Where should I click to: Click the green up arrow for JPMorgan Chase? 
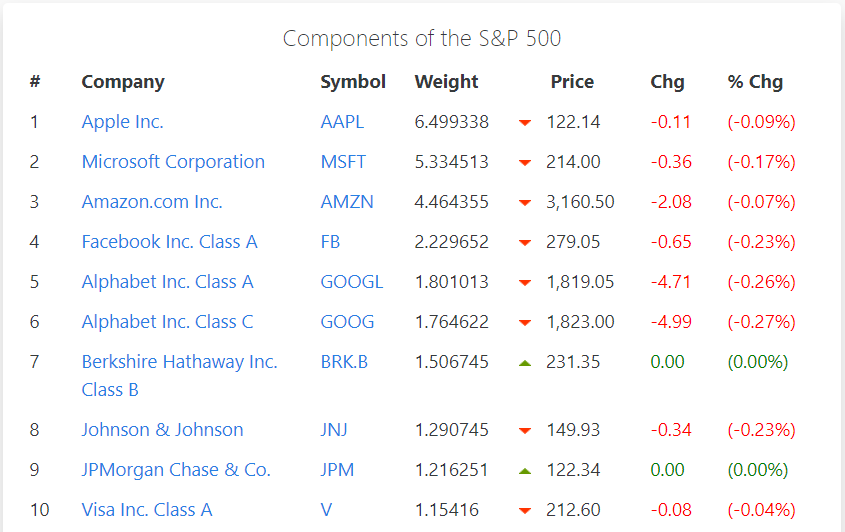click(525, 470)
